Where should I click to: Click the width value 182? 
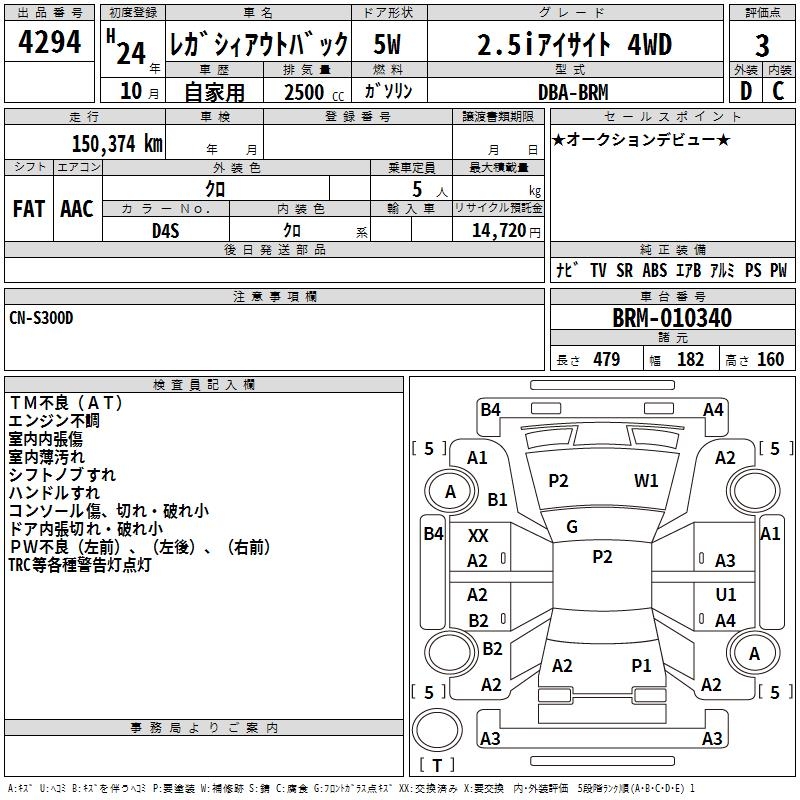[x=690, y=359]
